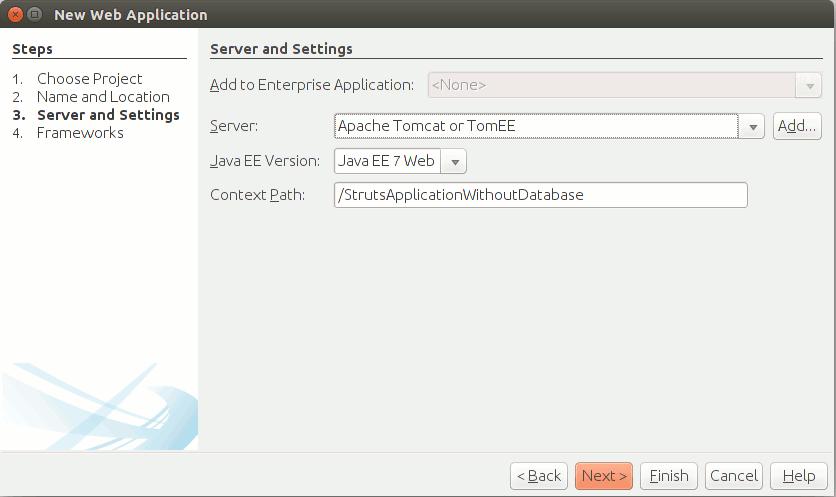Cancel the New Web Application wizard
836x497 pixels.
(734, 476)
